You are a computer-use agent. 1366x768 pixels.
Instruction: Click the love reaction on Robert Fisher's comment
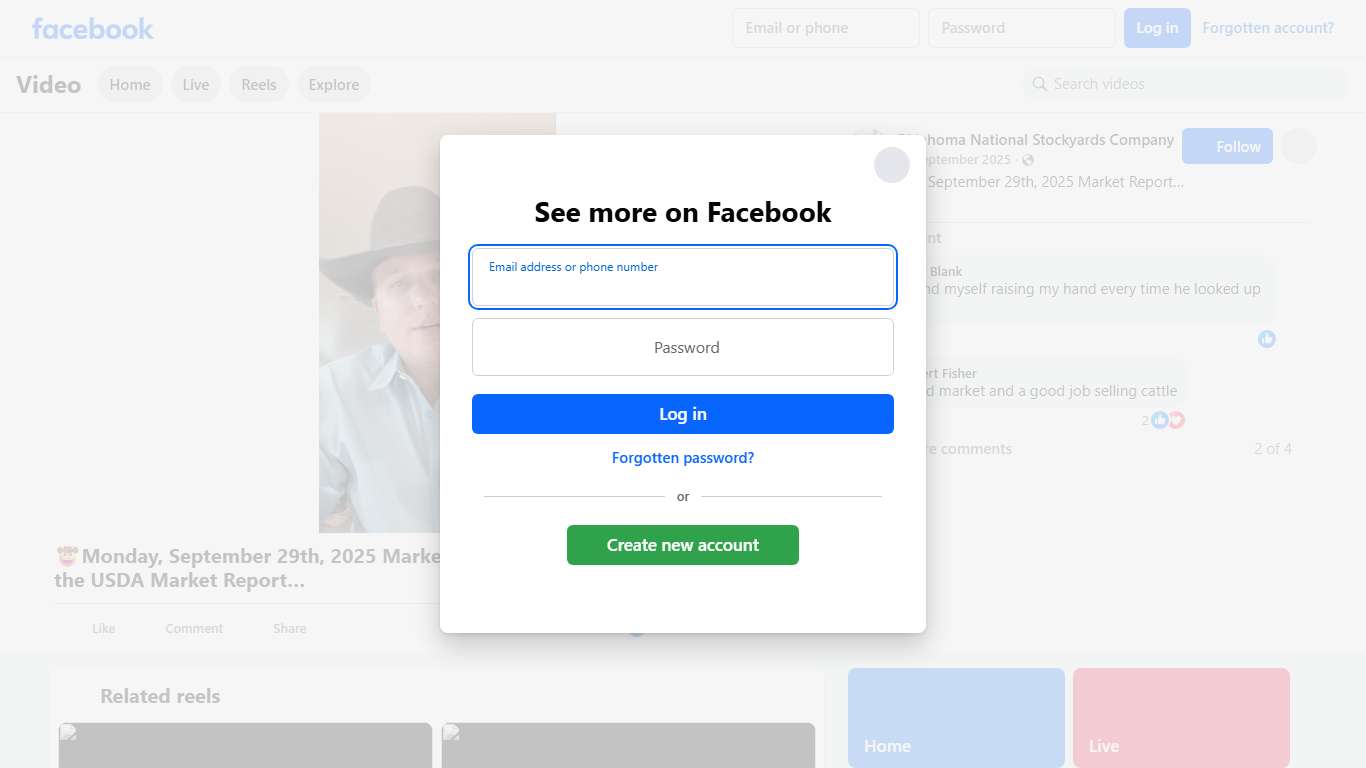tap(1175, 419)
